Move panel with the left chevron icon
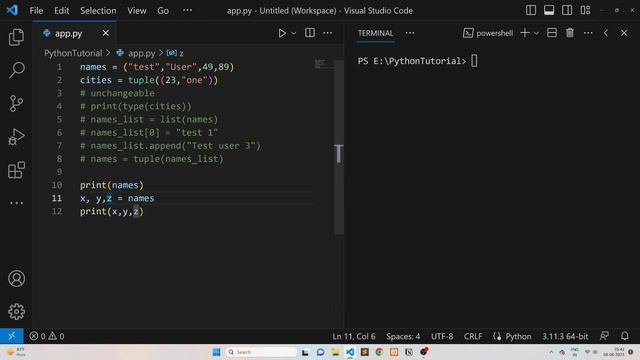This screenshot has height=360, width=640. pyautogui.click(x=606, y=33)
